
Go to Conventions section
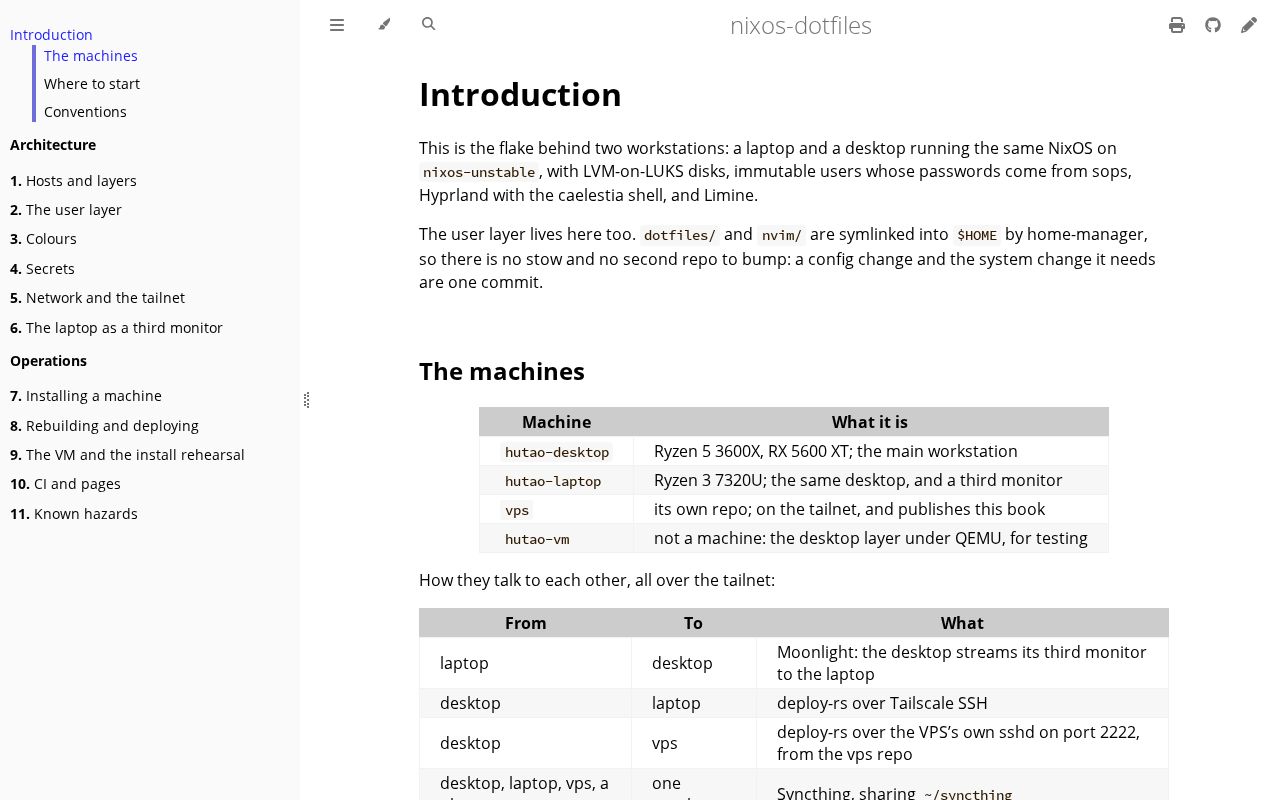[x=85, y=112]
